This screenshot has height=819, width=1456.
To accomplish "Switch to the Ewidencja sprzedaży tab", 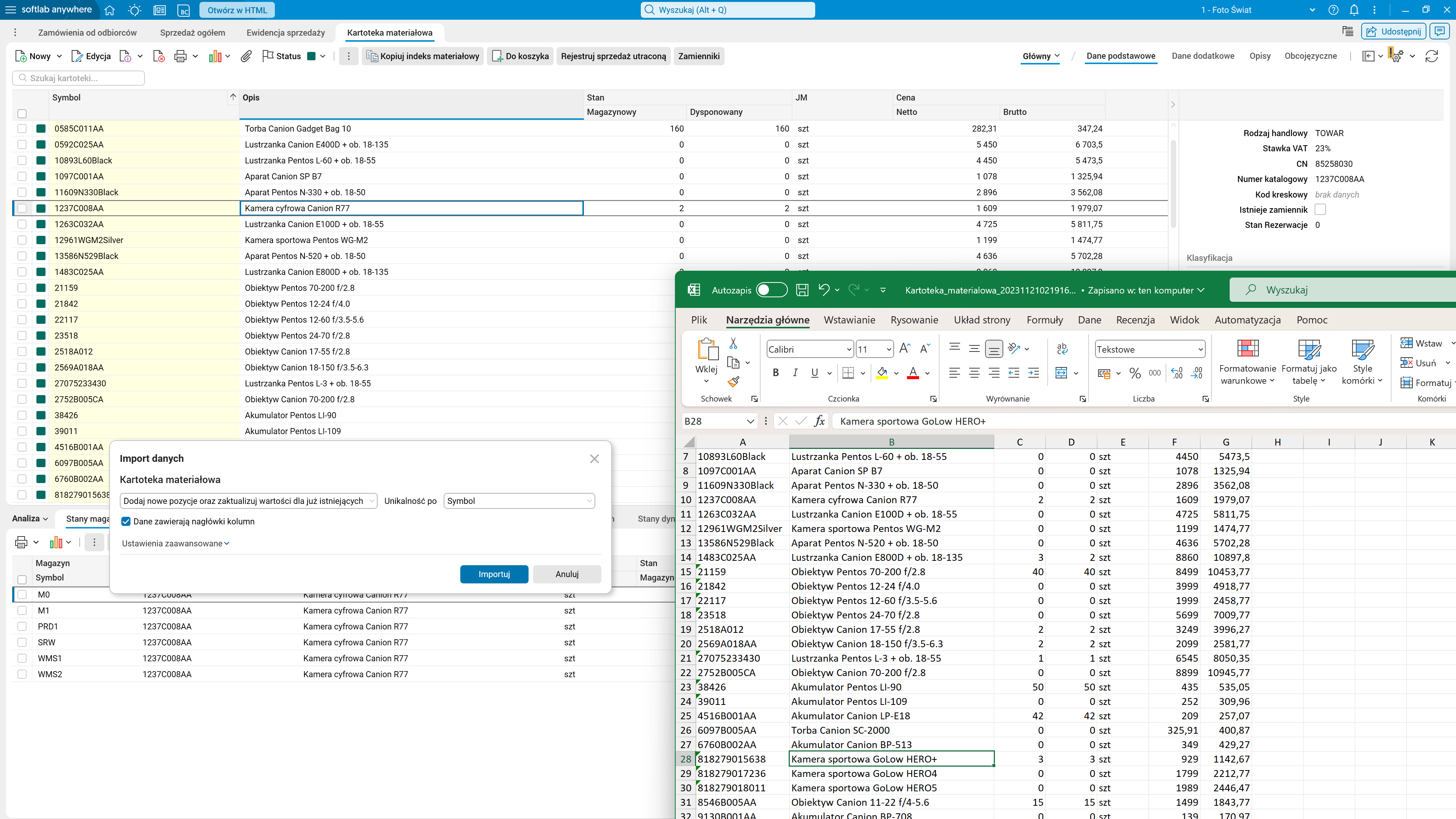I will [x=286, y=33].
